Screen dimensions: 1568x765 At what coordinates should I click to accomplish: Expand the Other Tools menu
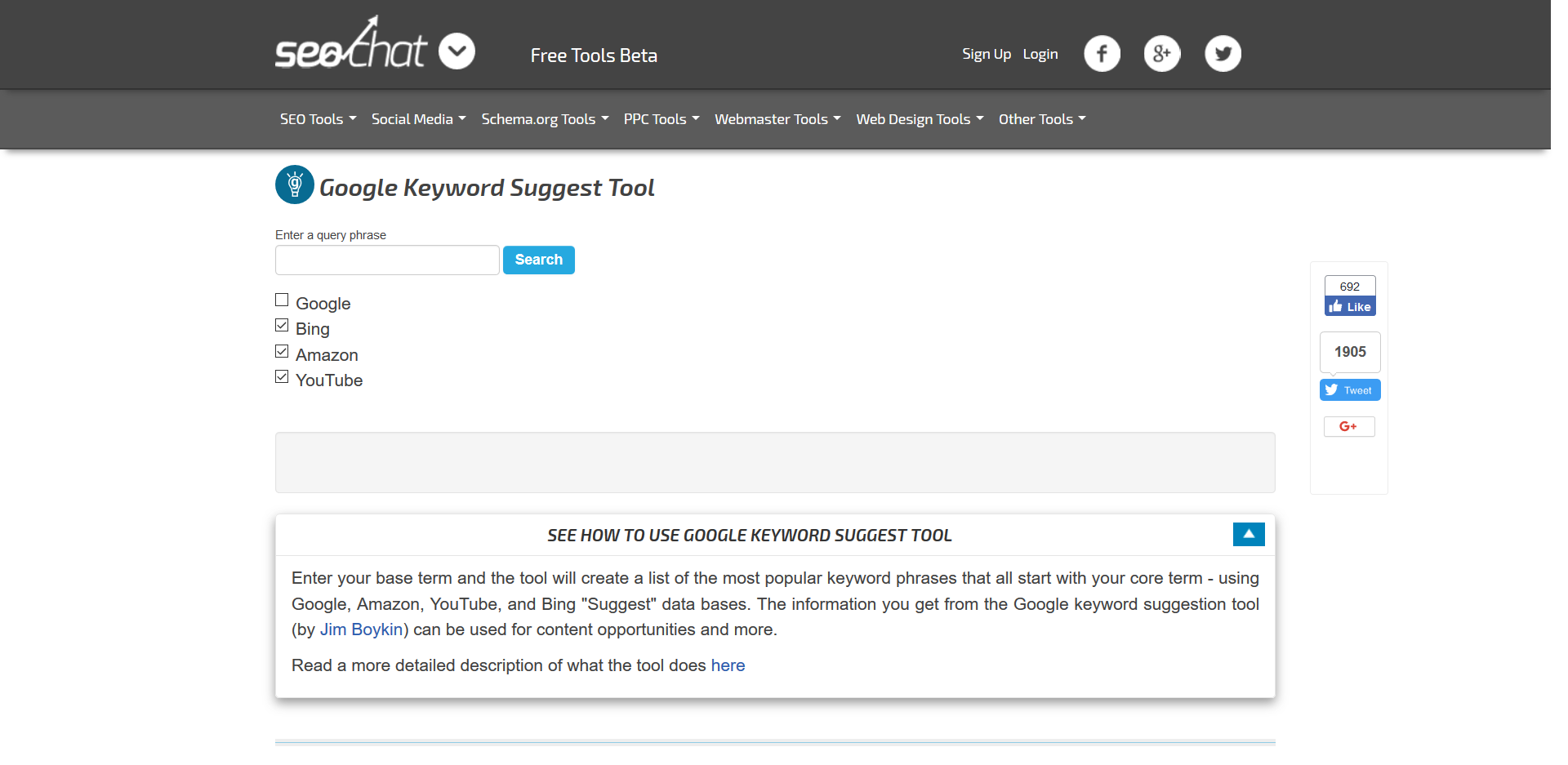(1042, 119)
